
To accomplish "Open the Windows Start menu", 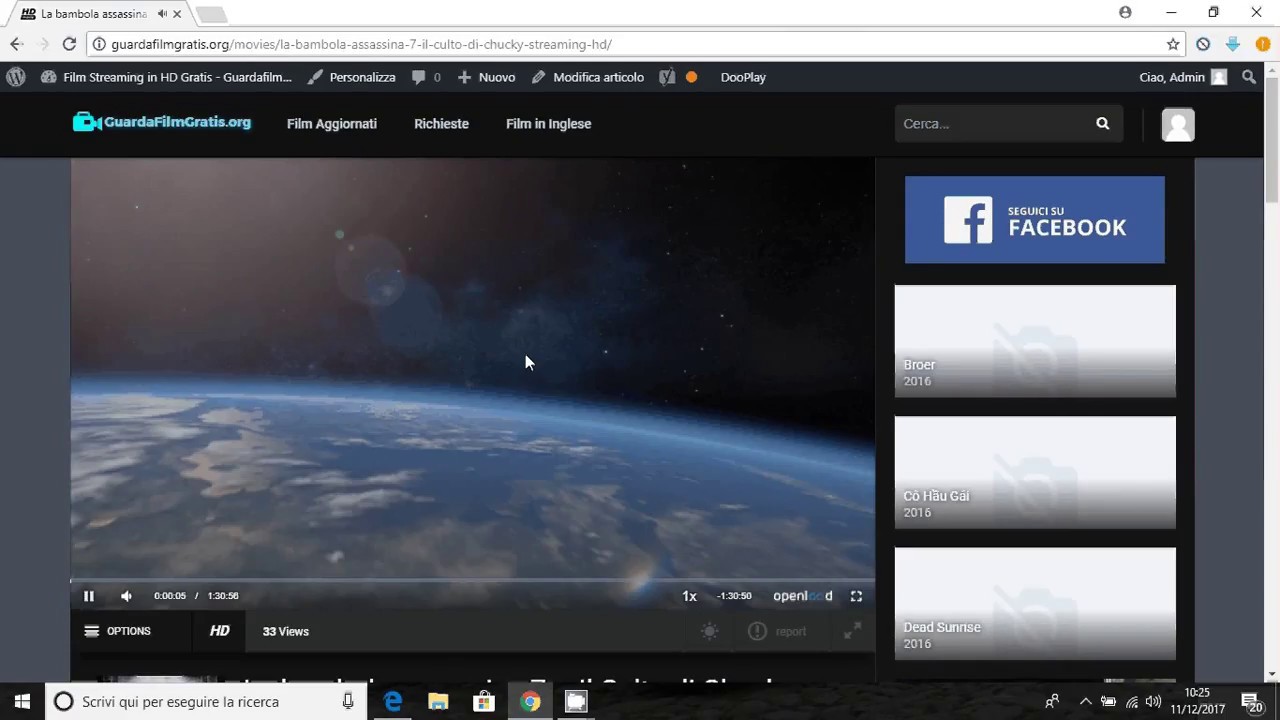I will [22, 702].
